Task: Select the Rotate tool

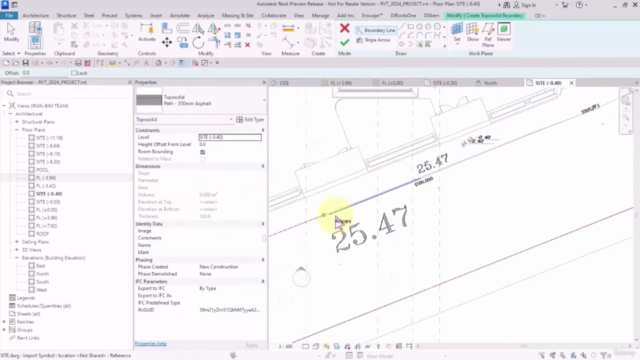Action: click(x=198, y=42)
